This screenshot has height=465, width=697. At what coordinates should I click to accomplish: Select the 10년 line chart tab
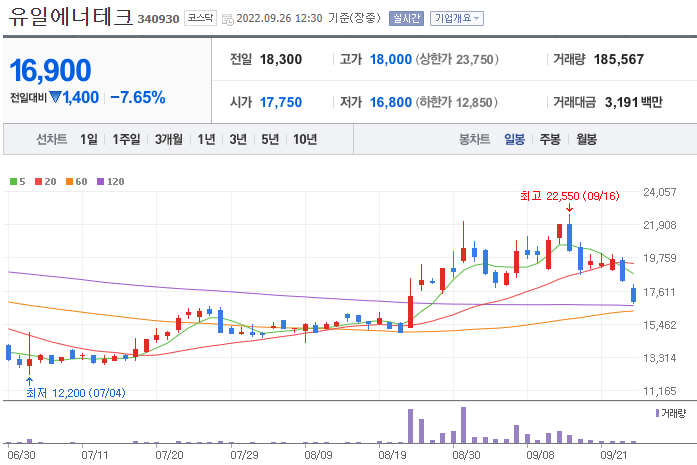pyautogui.click(x=305, y=140)
